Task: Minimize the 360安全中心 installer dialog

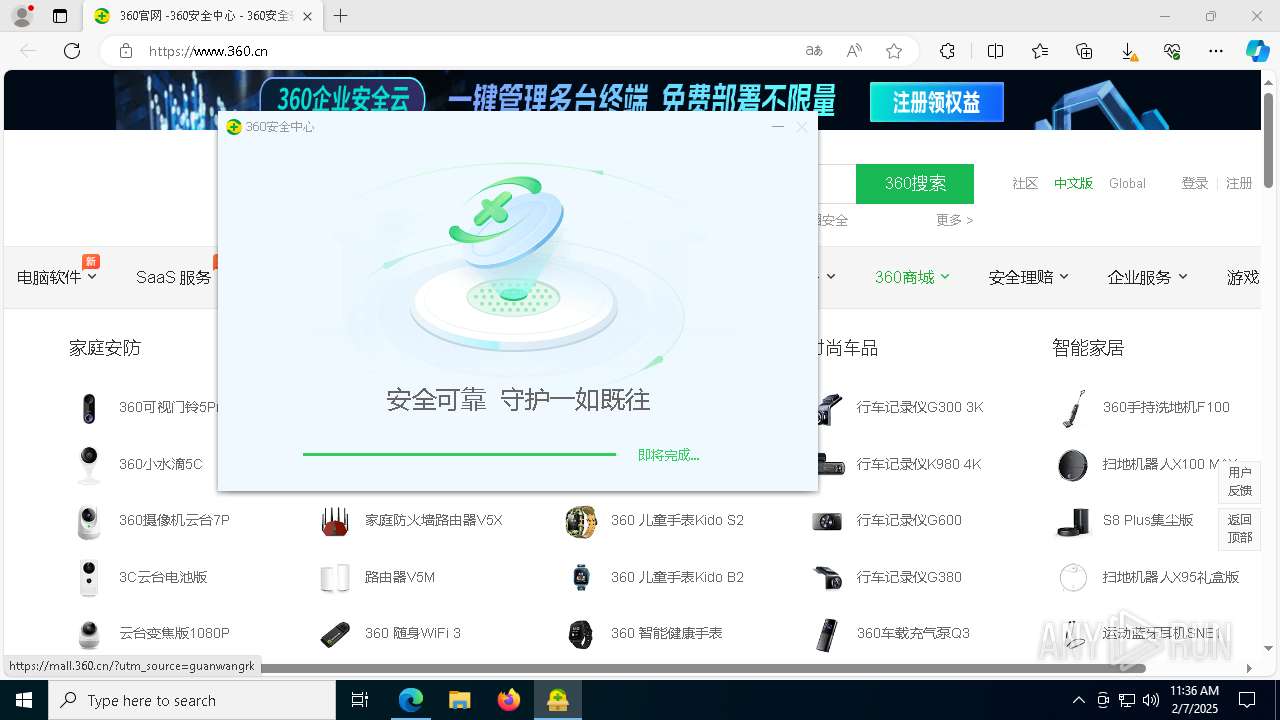Action: pyautogui.click(x=777, y=127)
